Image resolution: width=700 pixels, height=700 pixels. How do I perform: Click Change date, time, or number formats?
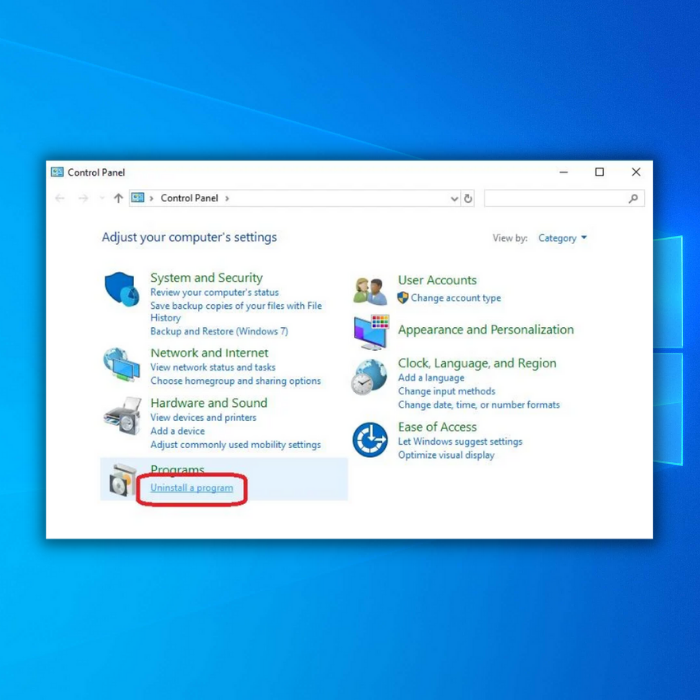pos(479,405)
